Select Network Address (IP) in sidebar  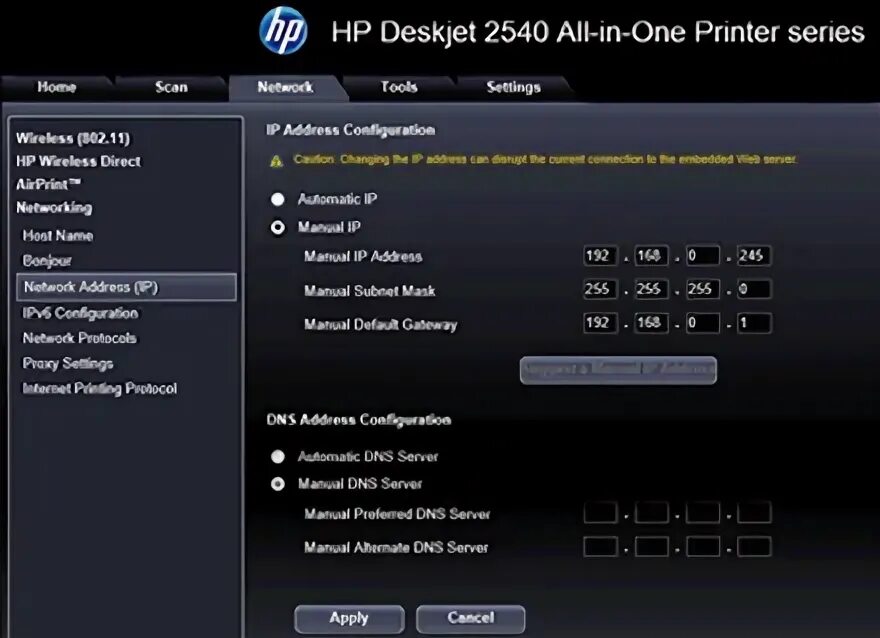pyautogui.click(x=126, y=287)
